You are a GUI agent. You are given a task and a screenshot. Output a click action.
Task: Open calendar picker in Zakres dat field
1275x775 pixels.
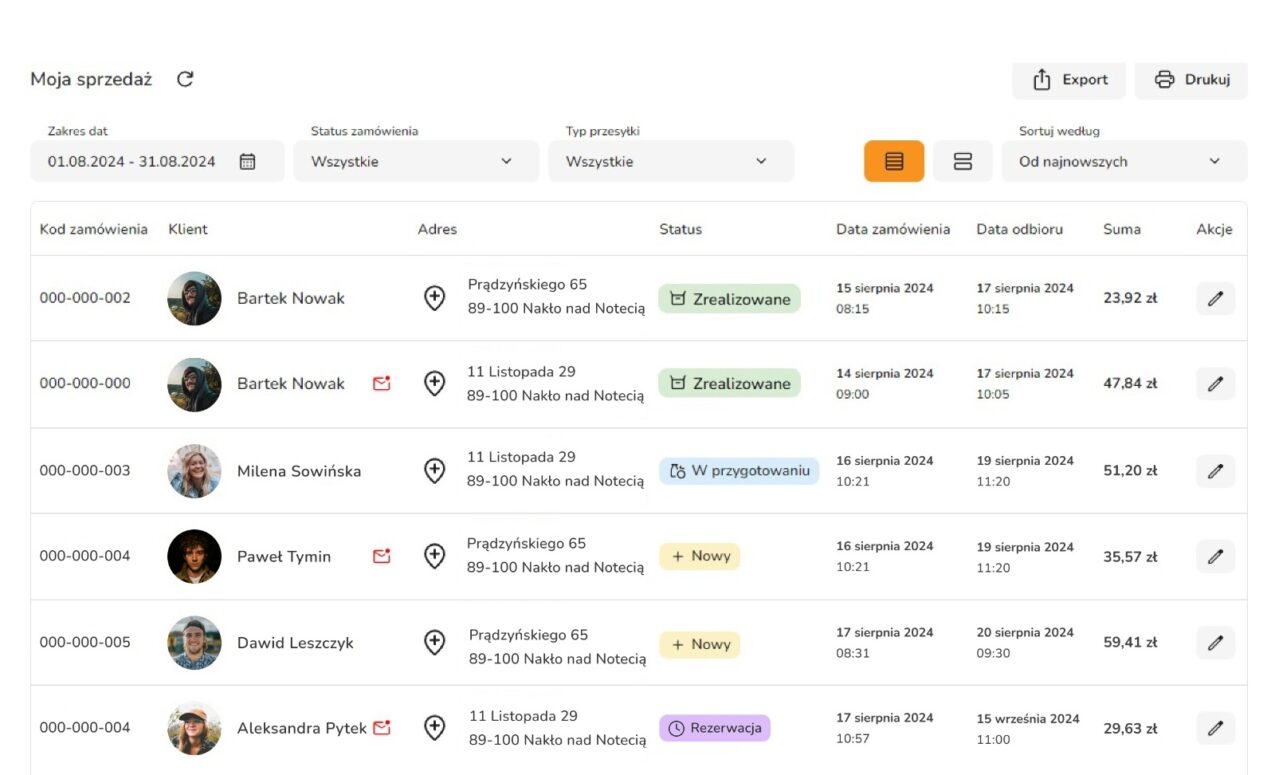(247, 162)
